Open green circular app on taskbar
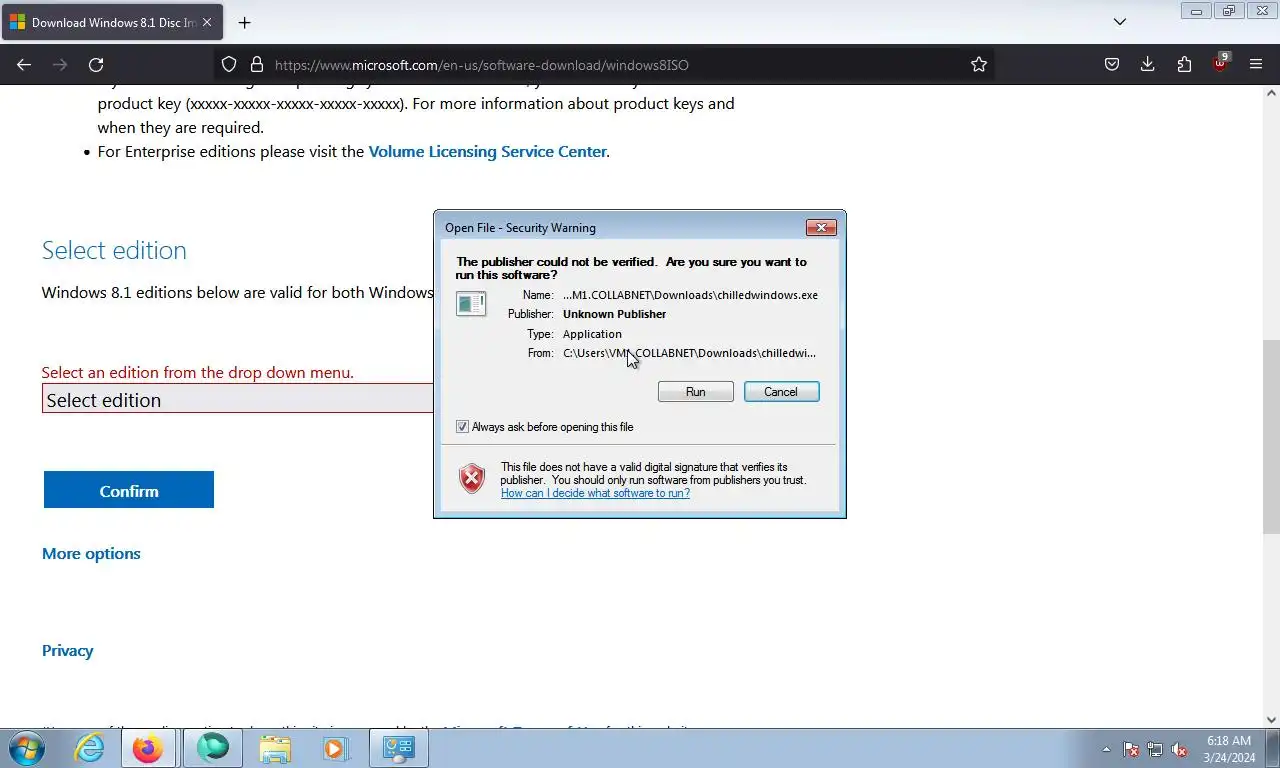This screenshot has width=1280, height=768. click(x=213, y=748)
